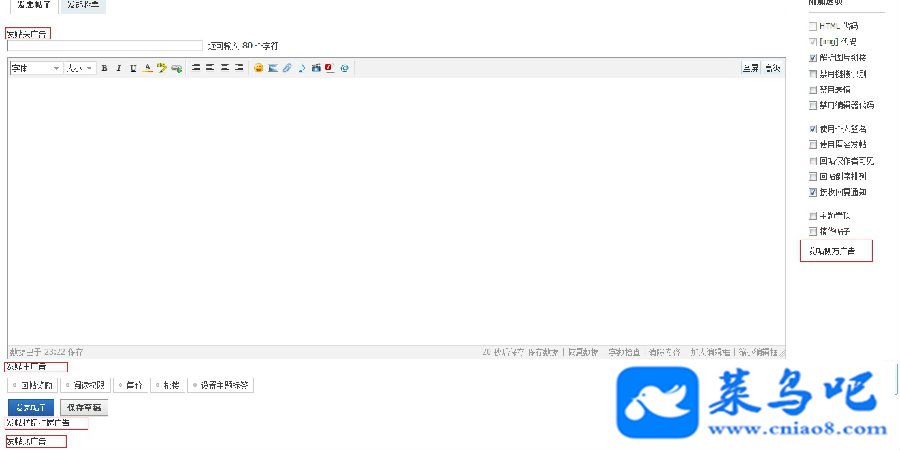This screenshot has height=450, width=900.
Task: Toggle the checkbox below personal signature
Action: click(812, 145)
